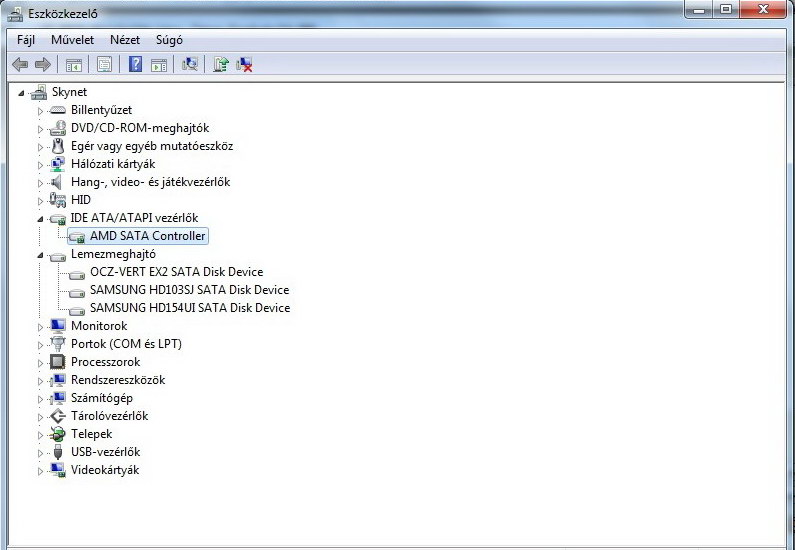Open the Nézet menu
This screenshot has width=795, height=550.
125,40
